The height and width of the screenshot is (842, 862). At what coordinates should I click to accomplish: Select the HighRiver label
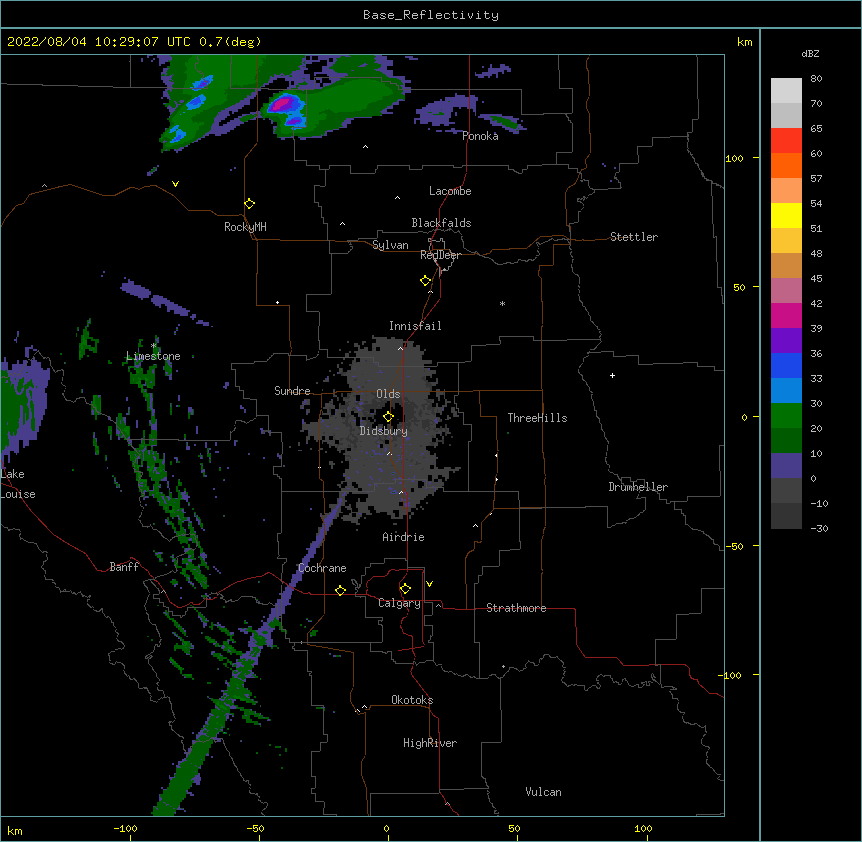pos(430,743)
